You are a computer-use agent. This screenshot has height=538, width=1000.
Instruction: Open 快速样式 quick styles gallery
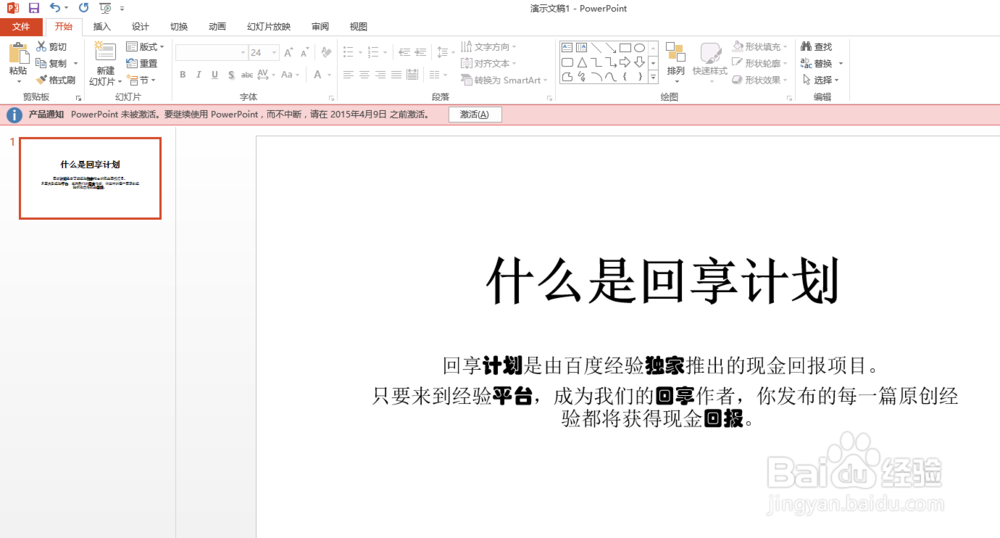(710, 61)
